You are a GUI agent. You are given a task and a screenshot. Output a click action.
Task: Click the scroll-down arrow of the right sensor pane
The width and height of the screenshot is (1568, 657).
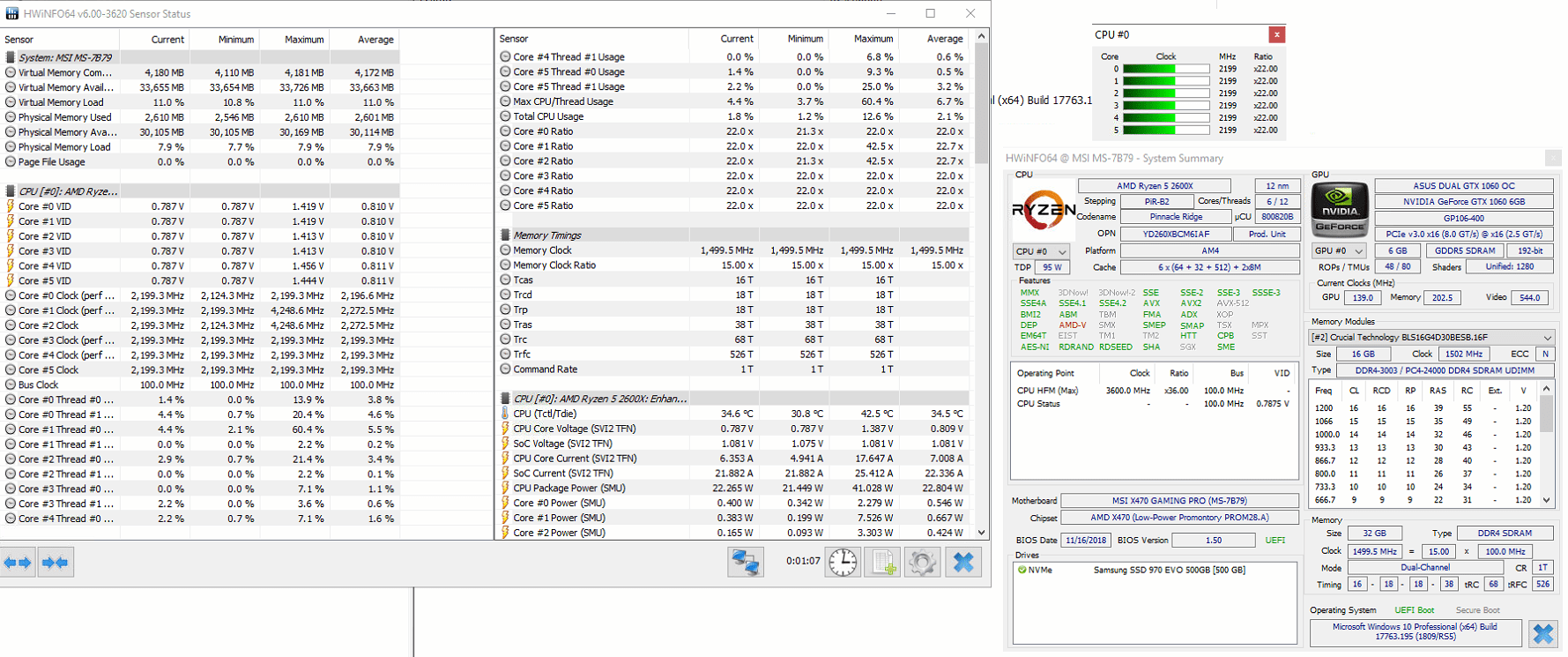(981, 533)
